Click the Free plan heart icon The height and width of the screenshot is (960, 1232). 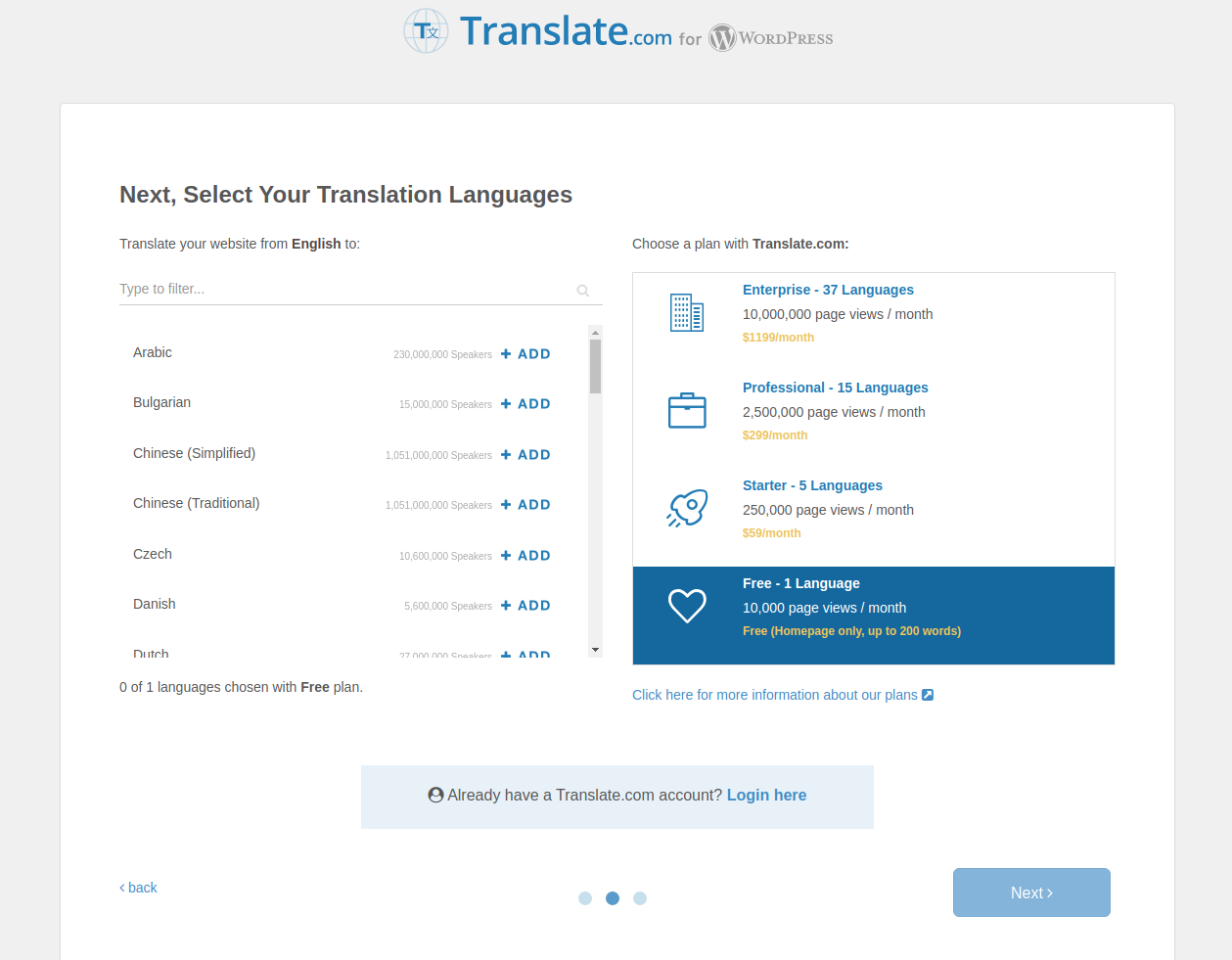687,606
